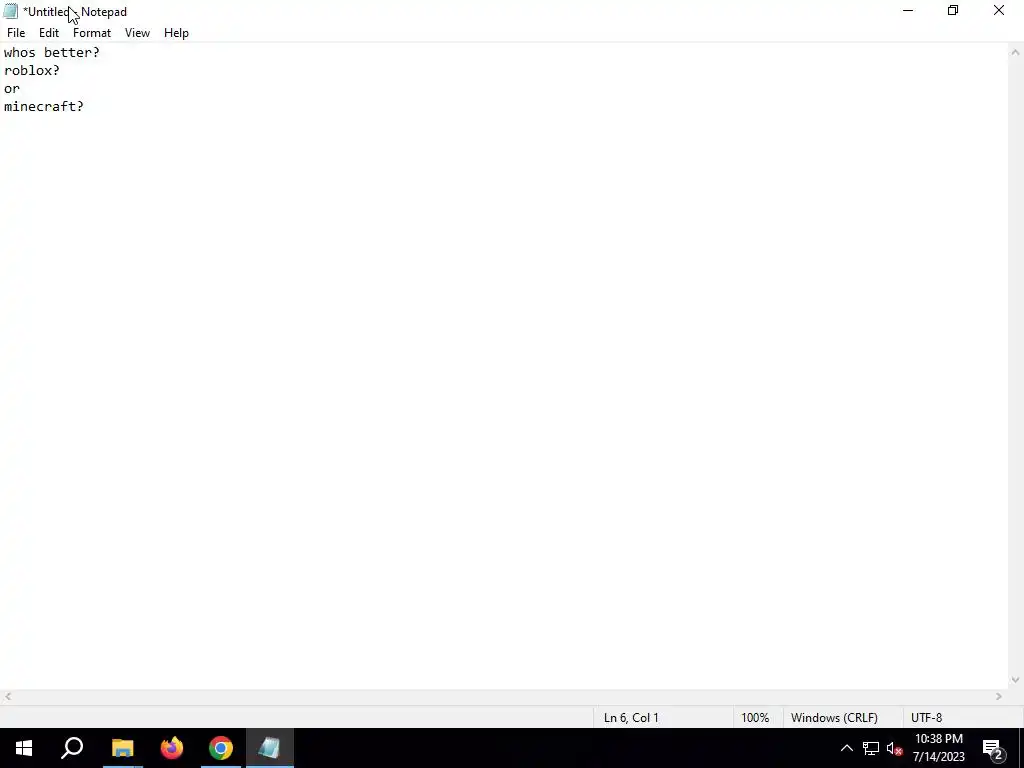Image resolution: width=1024 pixels, height=768 pixels.
Task: Open the File menu
Action: point(16,33)
